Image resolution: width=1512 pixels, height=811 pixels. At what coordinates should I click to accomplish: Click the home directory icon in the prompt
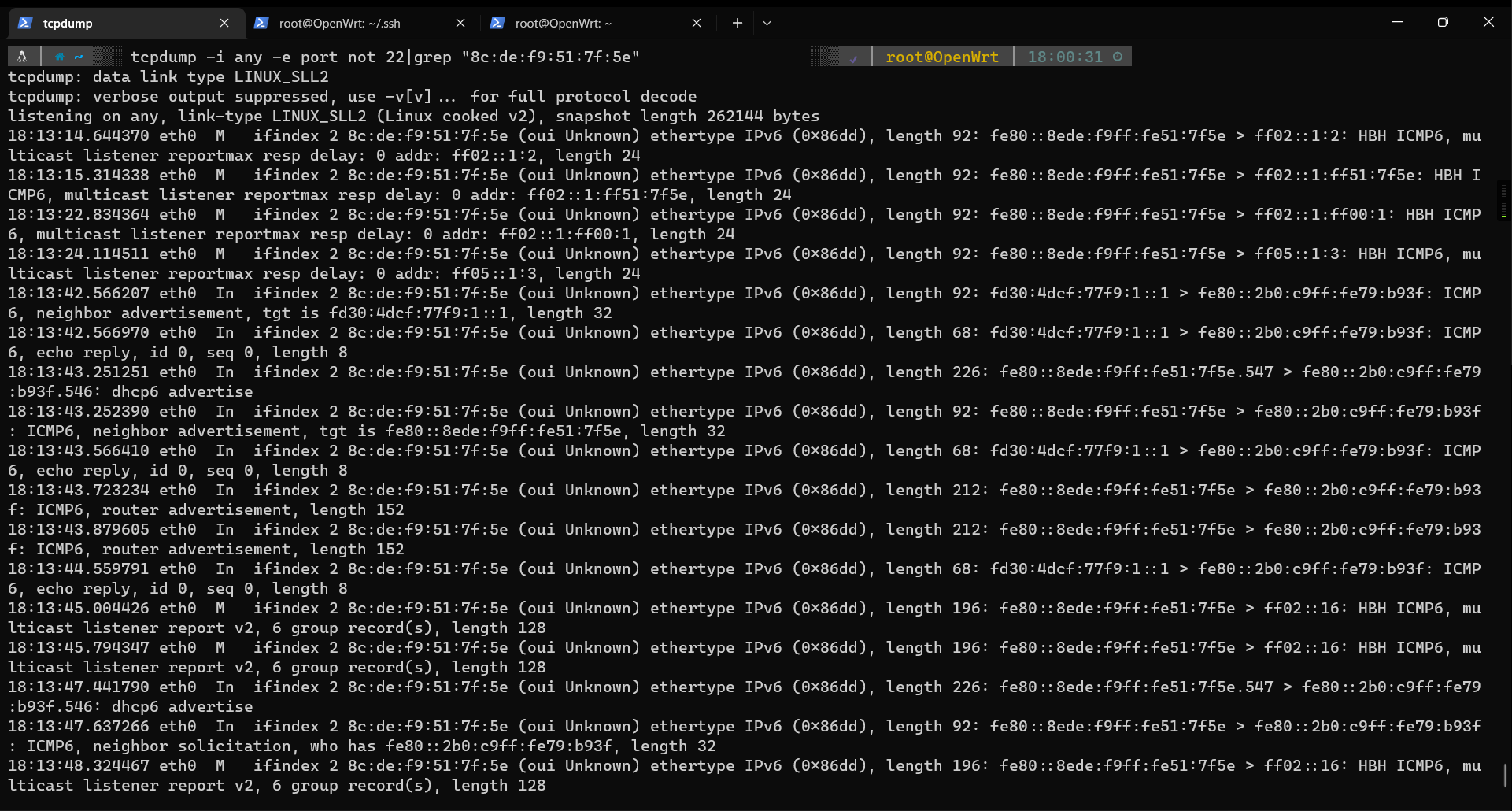59,57
